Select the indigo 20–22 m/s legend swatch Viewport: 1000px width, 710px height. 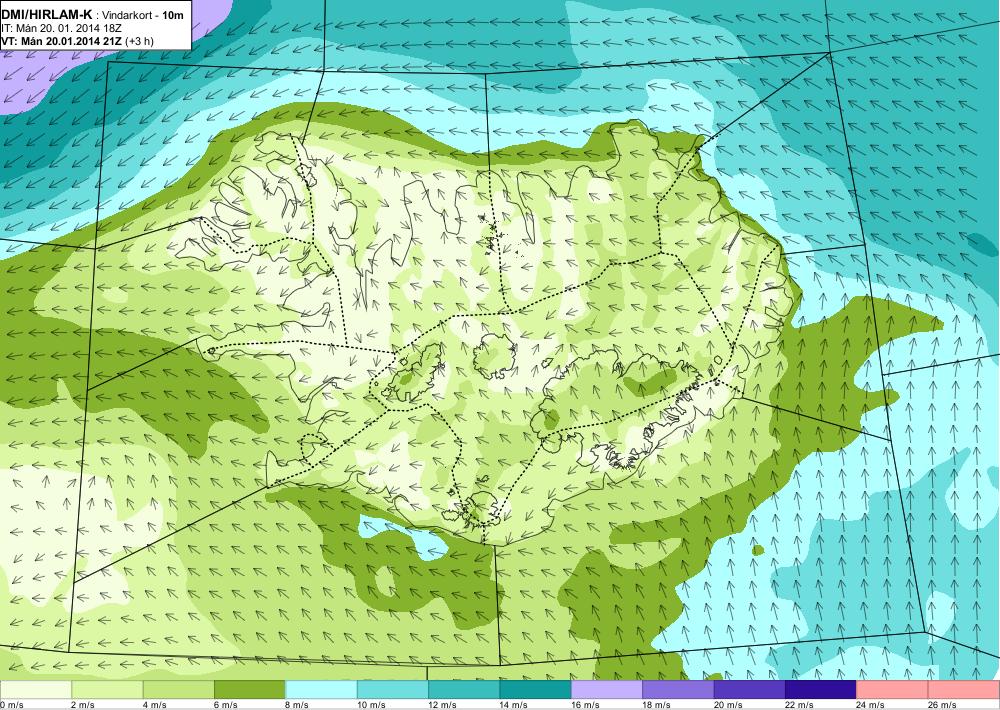(750, 690)
